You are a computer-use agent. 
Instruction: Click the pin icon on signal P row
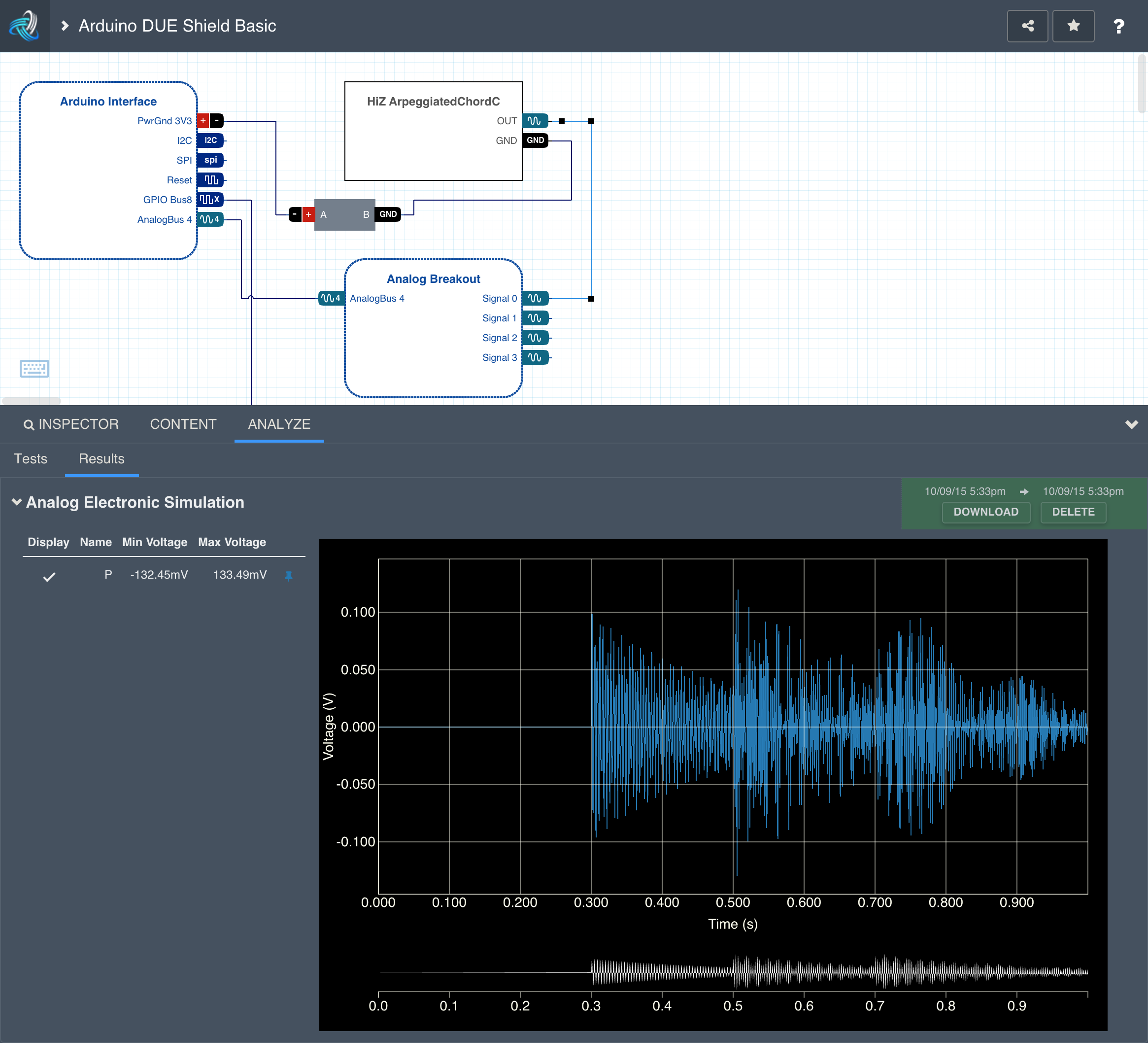(289, 576)
